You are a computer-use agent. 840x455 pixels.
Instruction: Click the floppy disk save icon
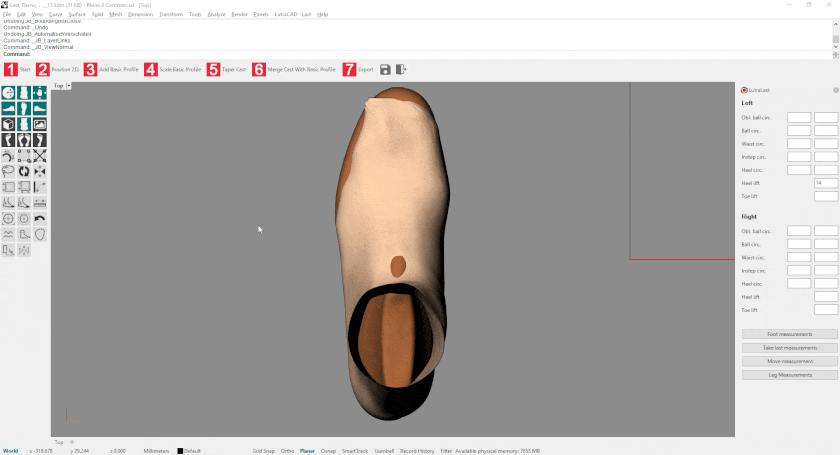click(385, 70)
